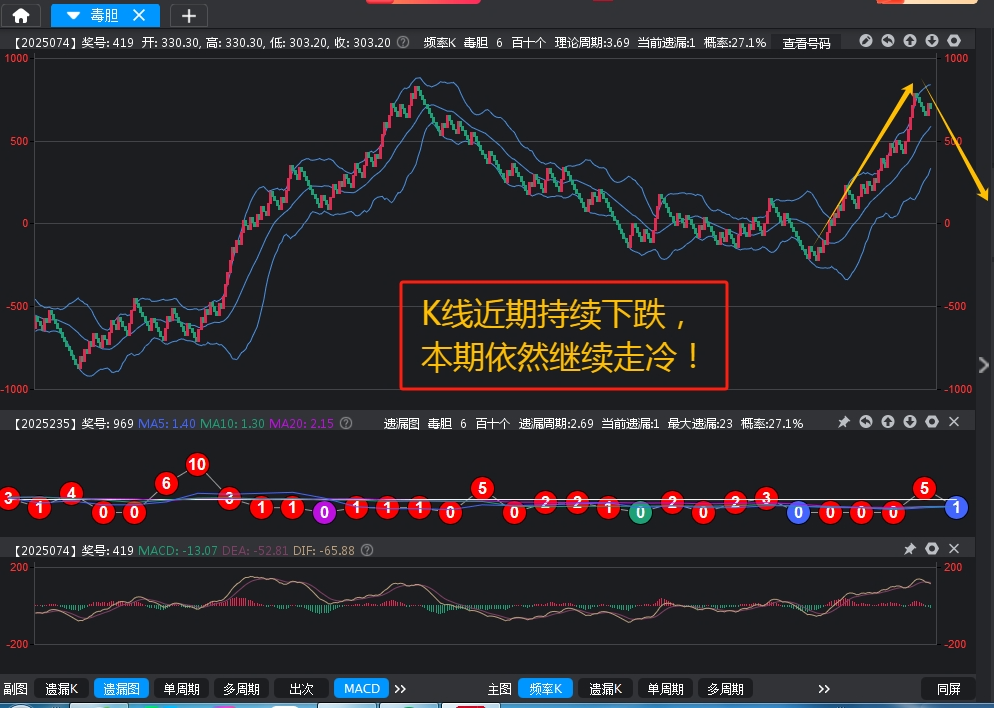Toggle the MACD sub-chart indicator
The height and width of the screenshot is (708, 994).
tap(361, 689)
